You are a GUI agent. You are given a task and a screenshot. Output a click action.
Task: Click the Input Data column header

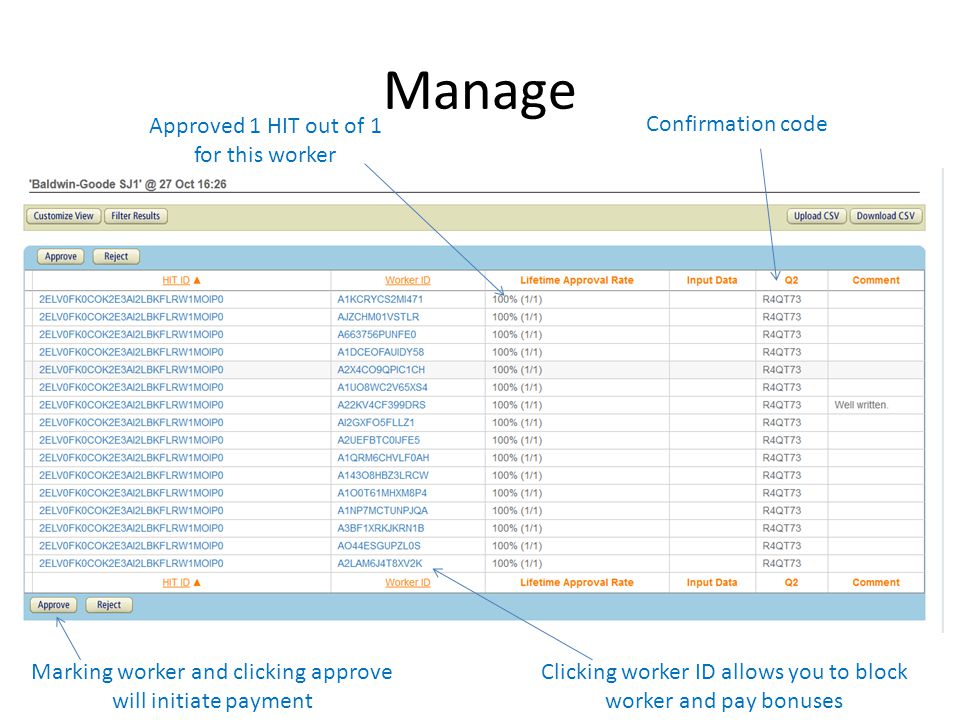point(712,280)
